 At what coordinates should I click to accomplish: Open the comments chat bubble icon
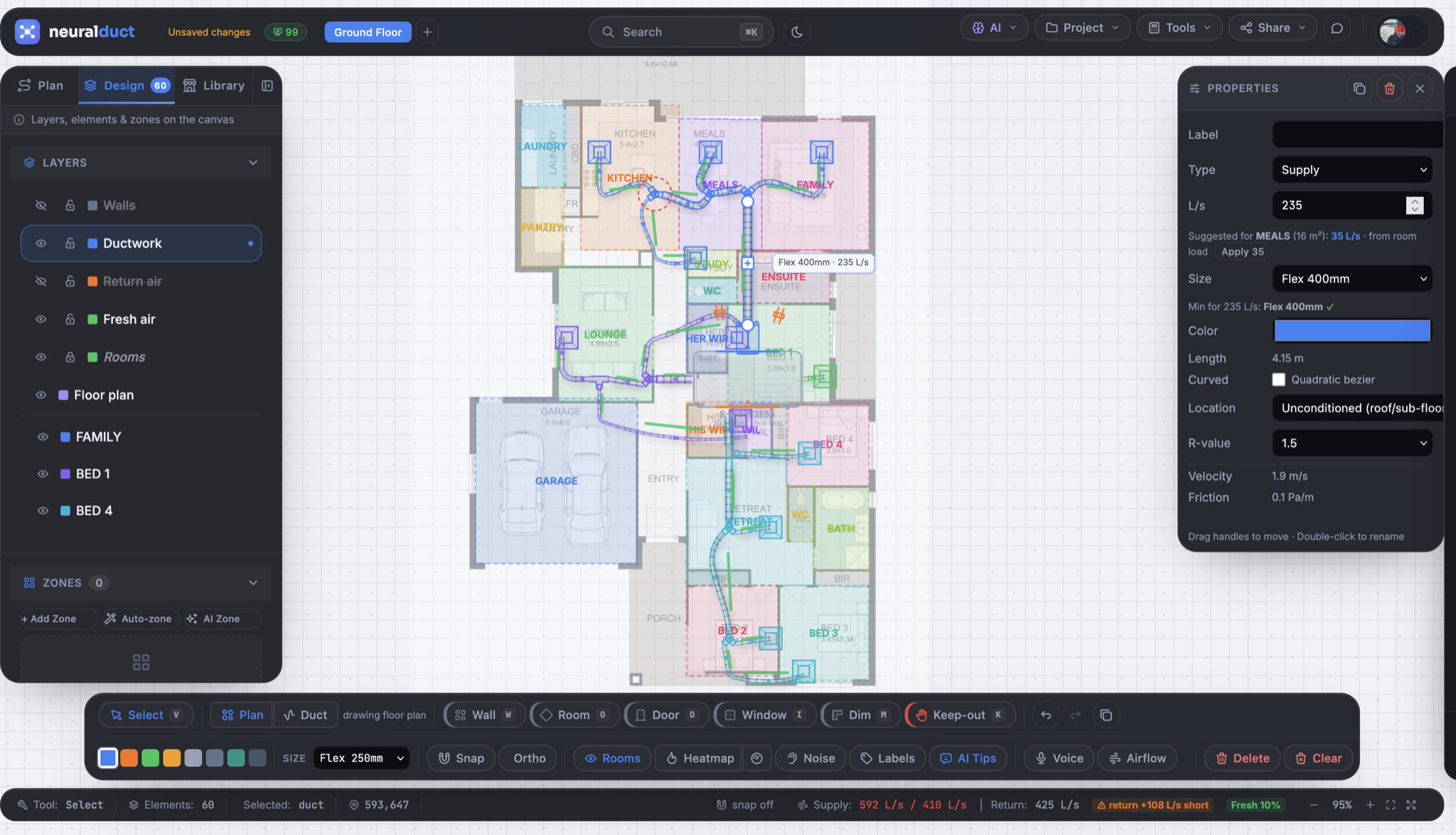1337,28
